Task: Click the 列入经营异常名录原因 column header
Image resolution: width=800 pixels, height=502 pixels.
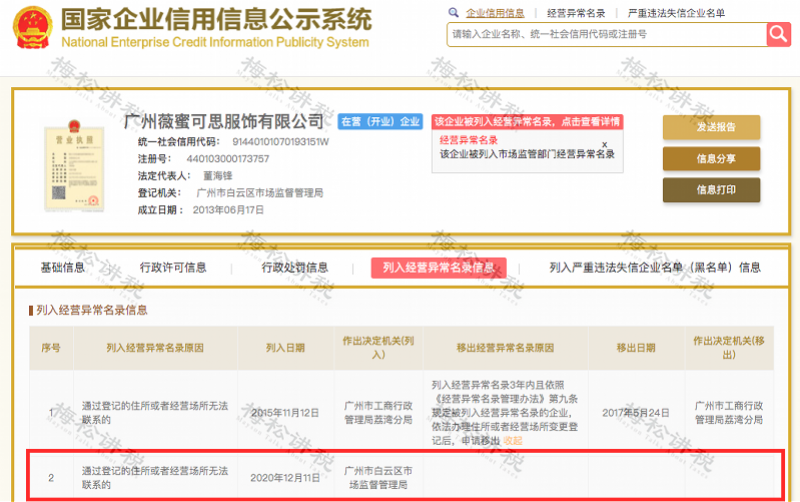Action: click(x=155, y=348)
